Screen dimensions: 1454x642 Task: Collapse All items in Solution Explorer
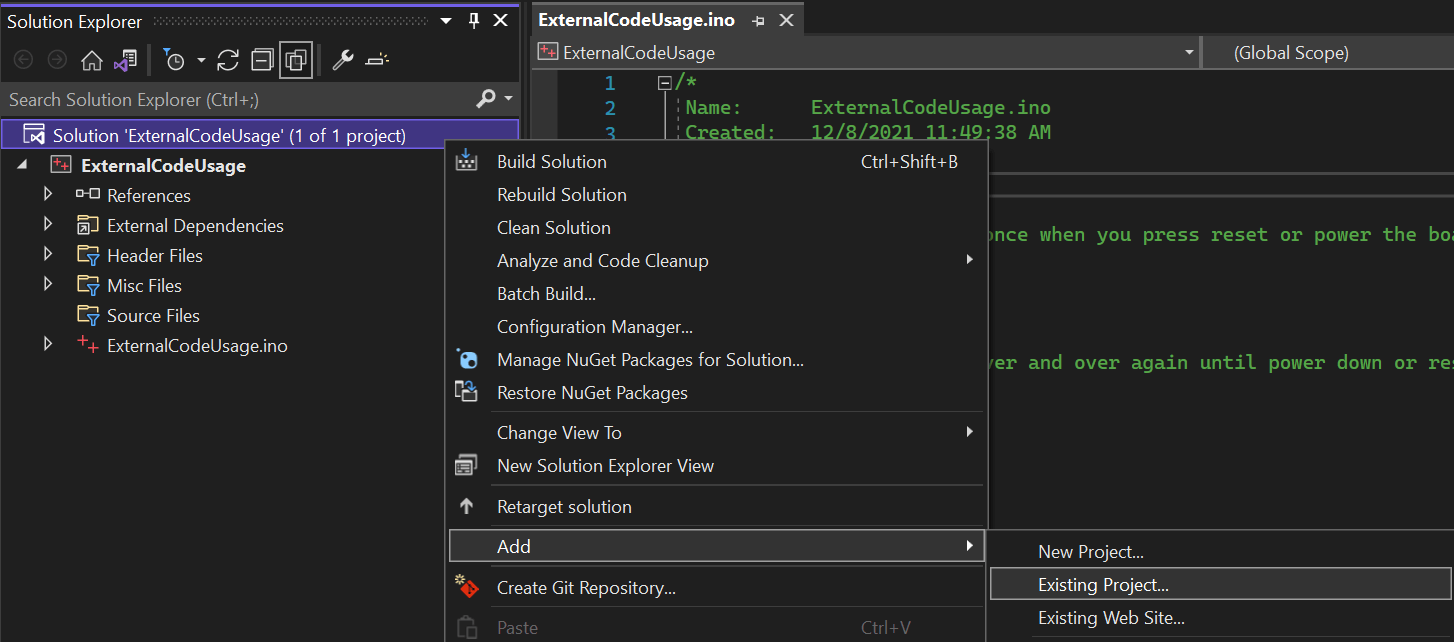(x=262, y=60)
